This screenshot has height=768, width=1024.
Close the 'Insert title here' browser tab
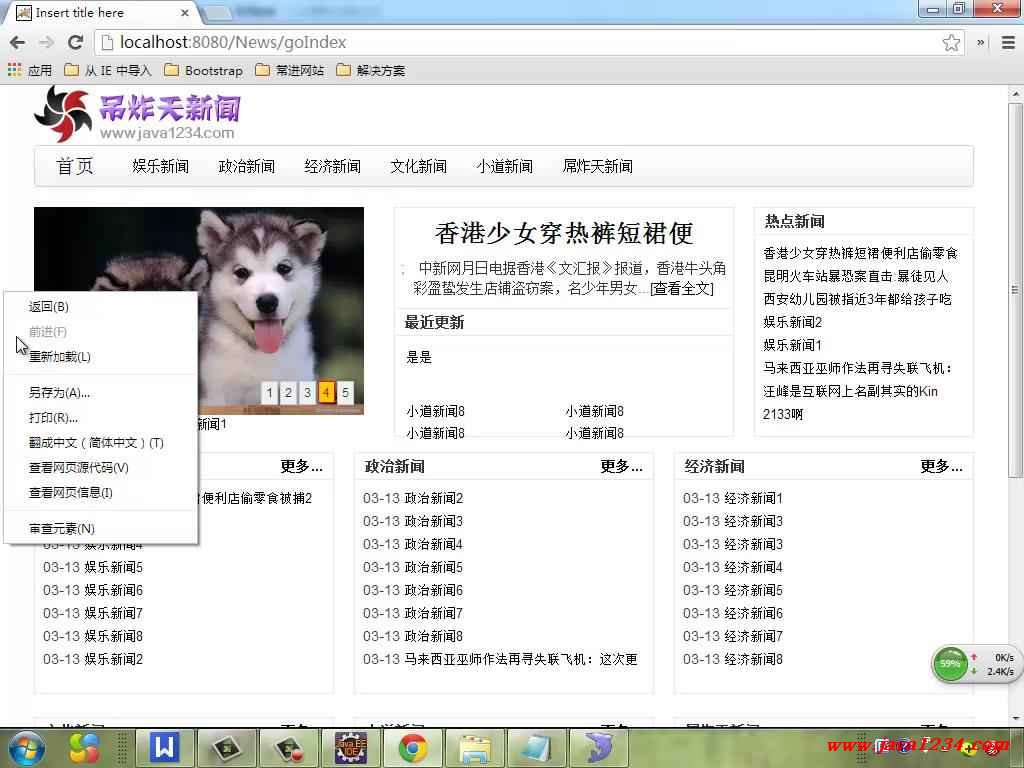tap(185, 12)
